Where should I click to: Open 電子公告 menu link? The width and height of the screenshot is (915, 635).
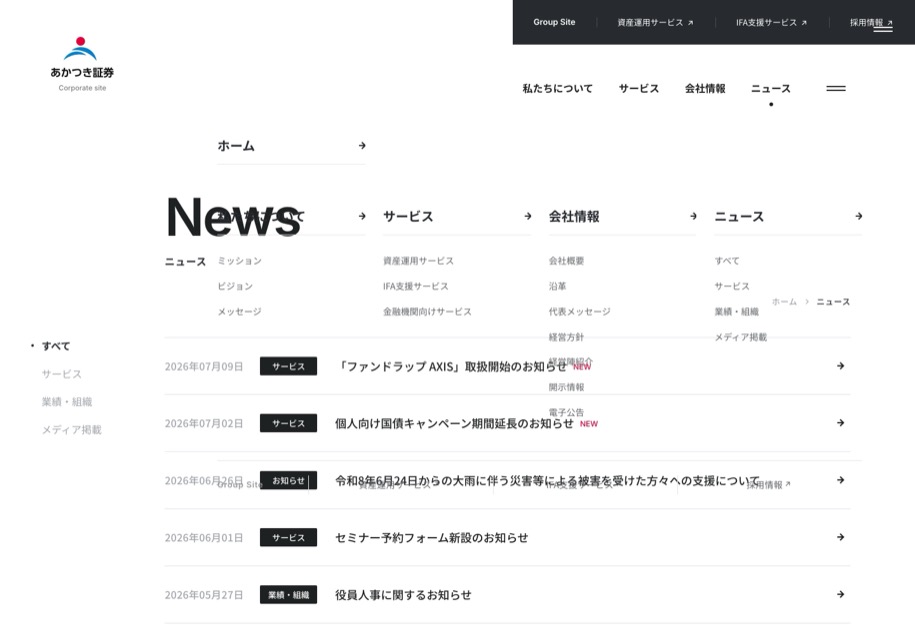tap(566, 412)
